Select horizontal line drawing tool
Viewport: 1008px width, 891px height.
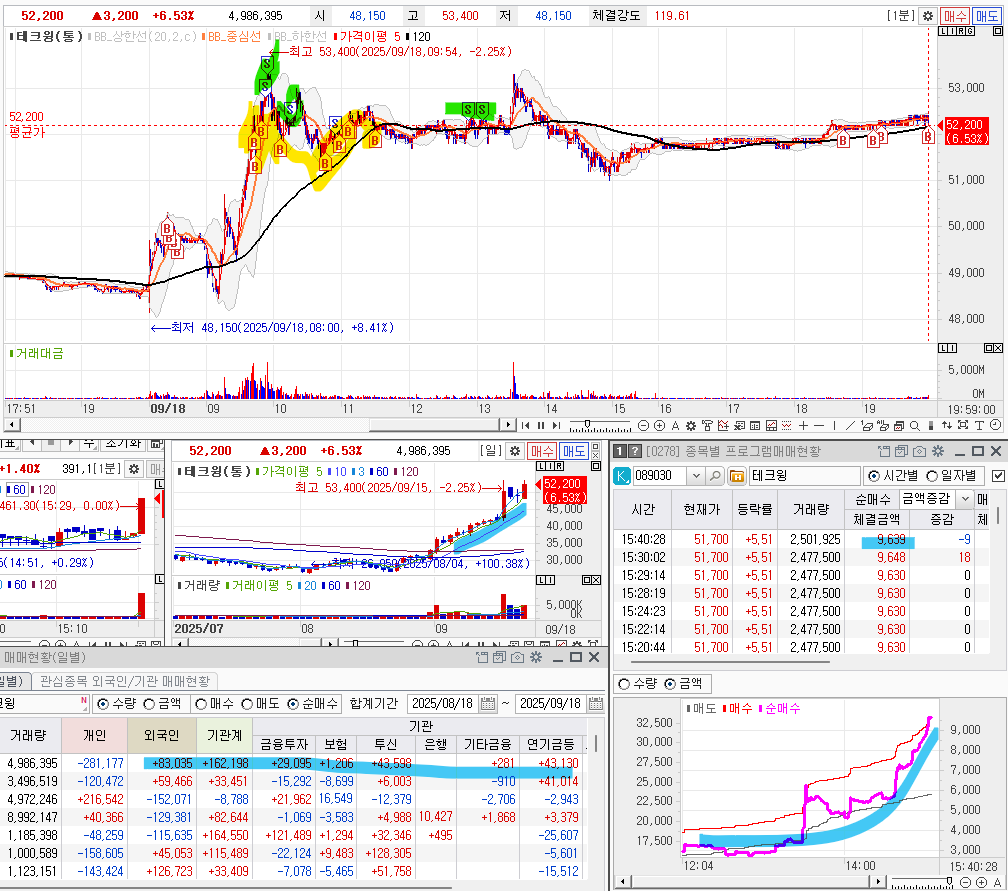tap(819, 425)
